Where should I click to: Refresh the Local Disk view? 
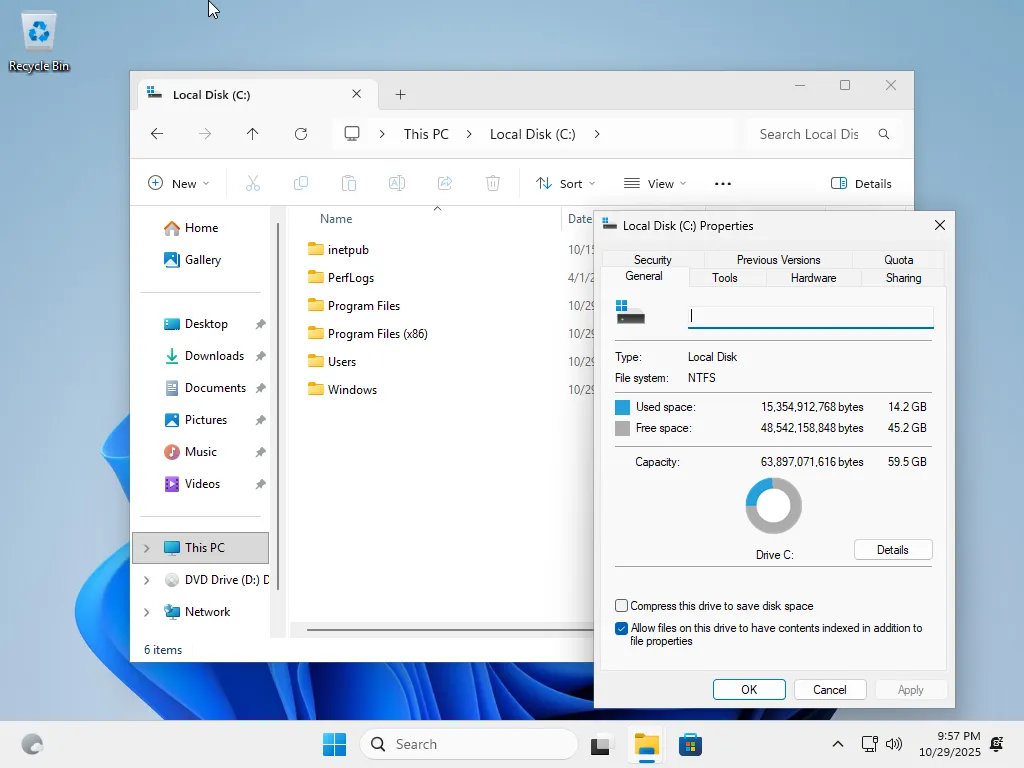tap(301, 133)
